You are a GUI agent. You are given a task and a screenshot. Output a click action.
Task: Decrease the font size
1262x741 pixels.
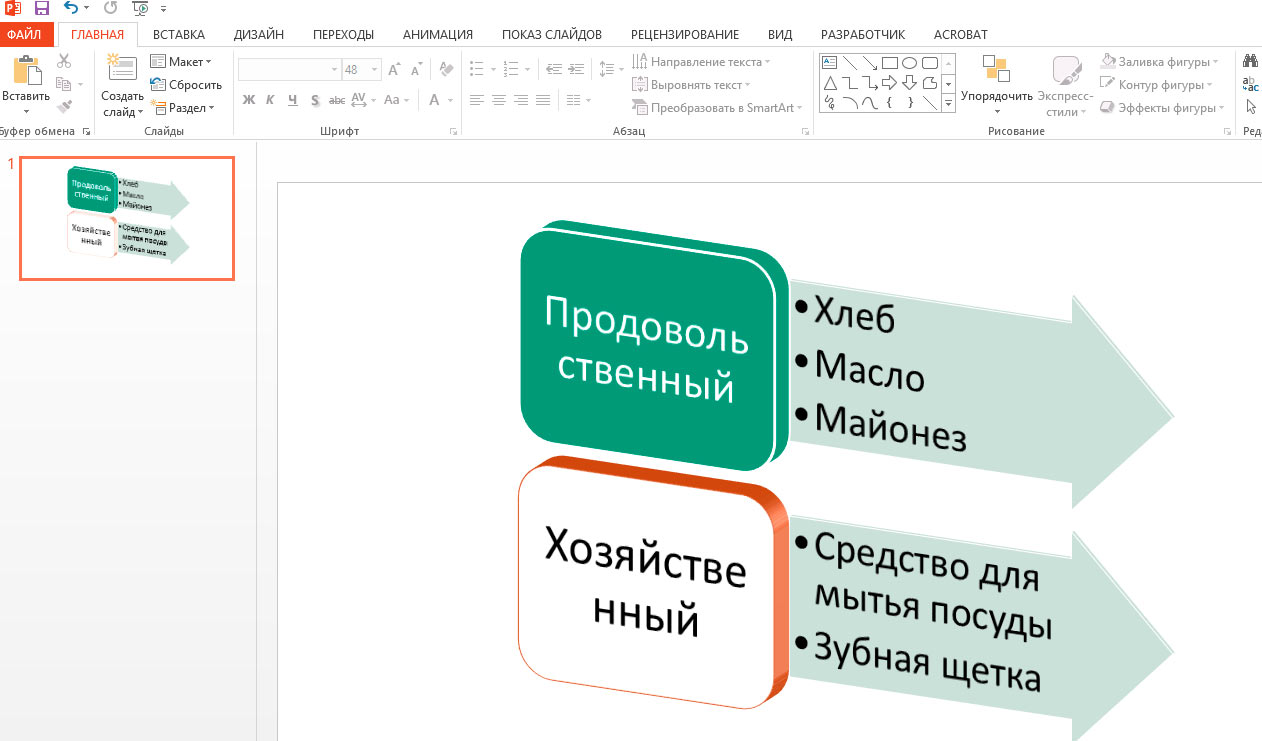point(415,70)
